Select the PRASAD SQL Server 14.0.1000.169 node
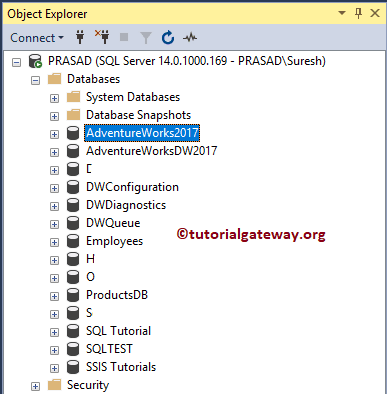This screenshot has height=394, width=387. 187,61
